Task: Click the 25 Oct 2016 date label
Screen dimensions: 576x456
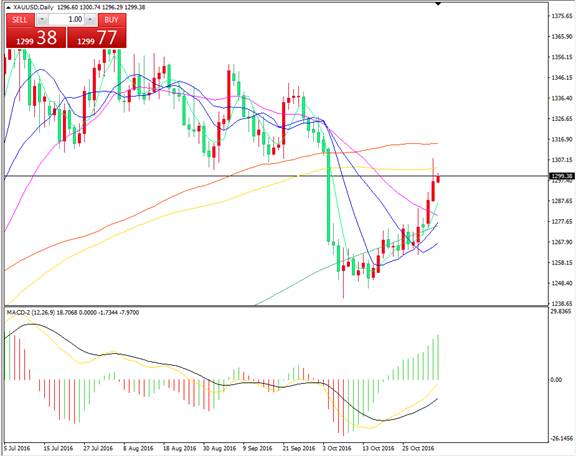Action: 418,449
